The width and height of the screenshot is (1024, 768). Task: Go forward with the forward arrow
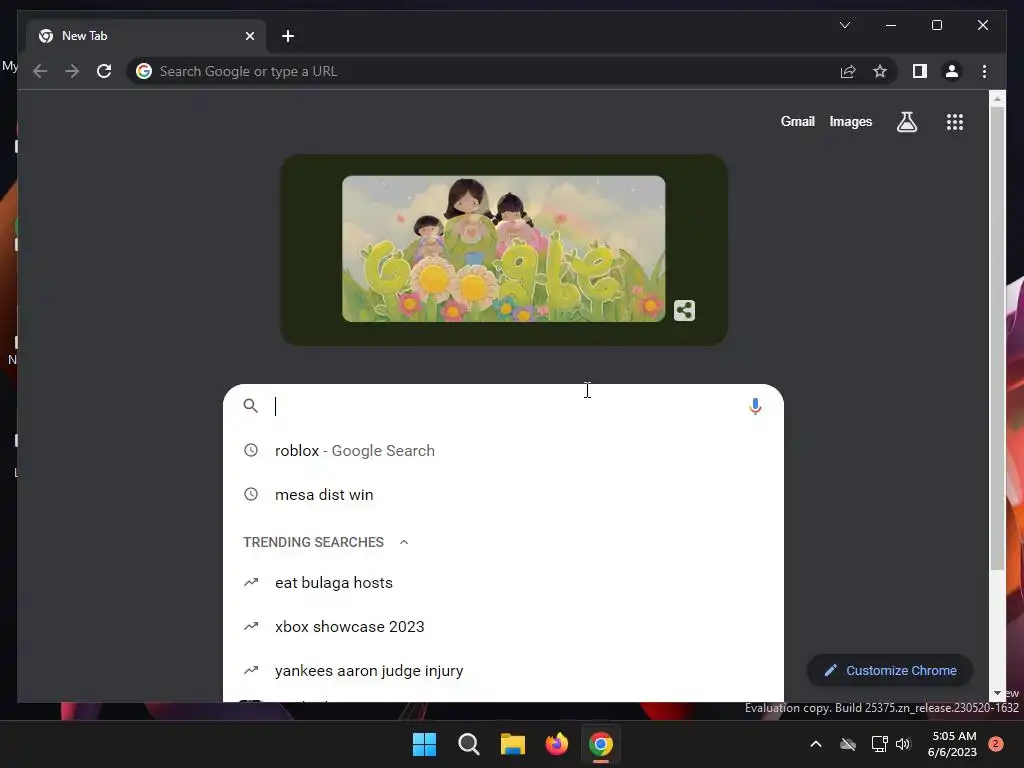click(72, 71)
